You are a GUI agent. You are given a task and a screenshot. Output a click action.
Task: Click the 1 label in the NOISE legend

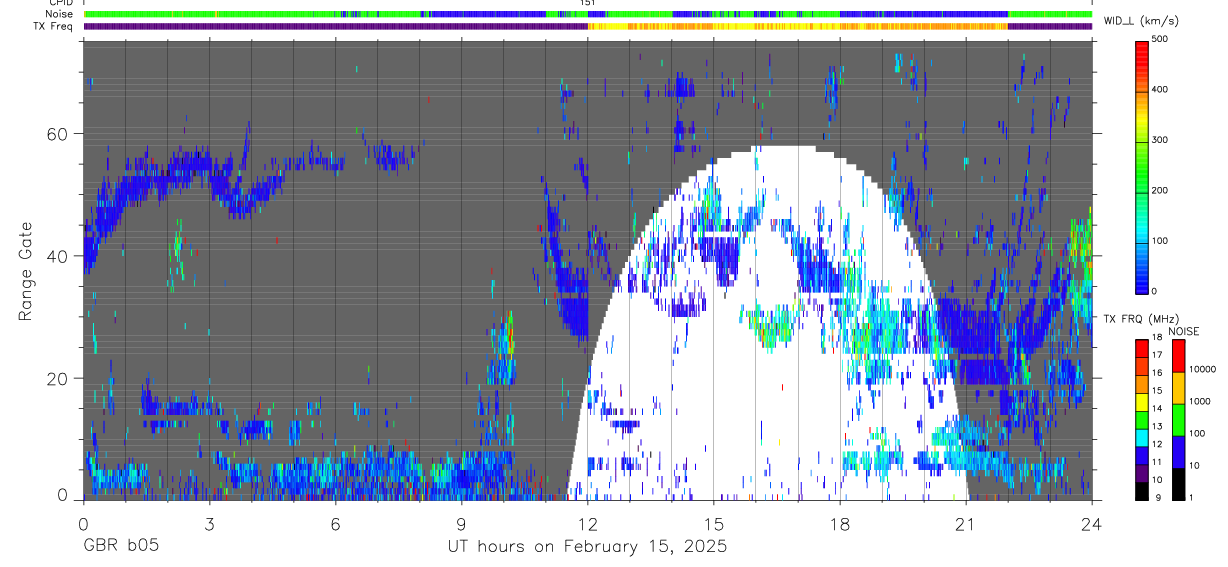[1193, 497]
